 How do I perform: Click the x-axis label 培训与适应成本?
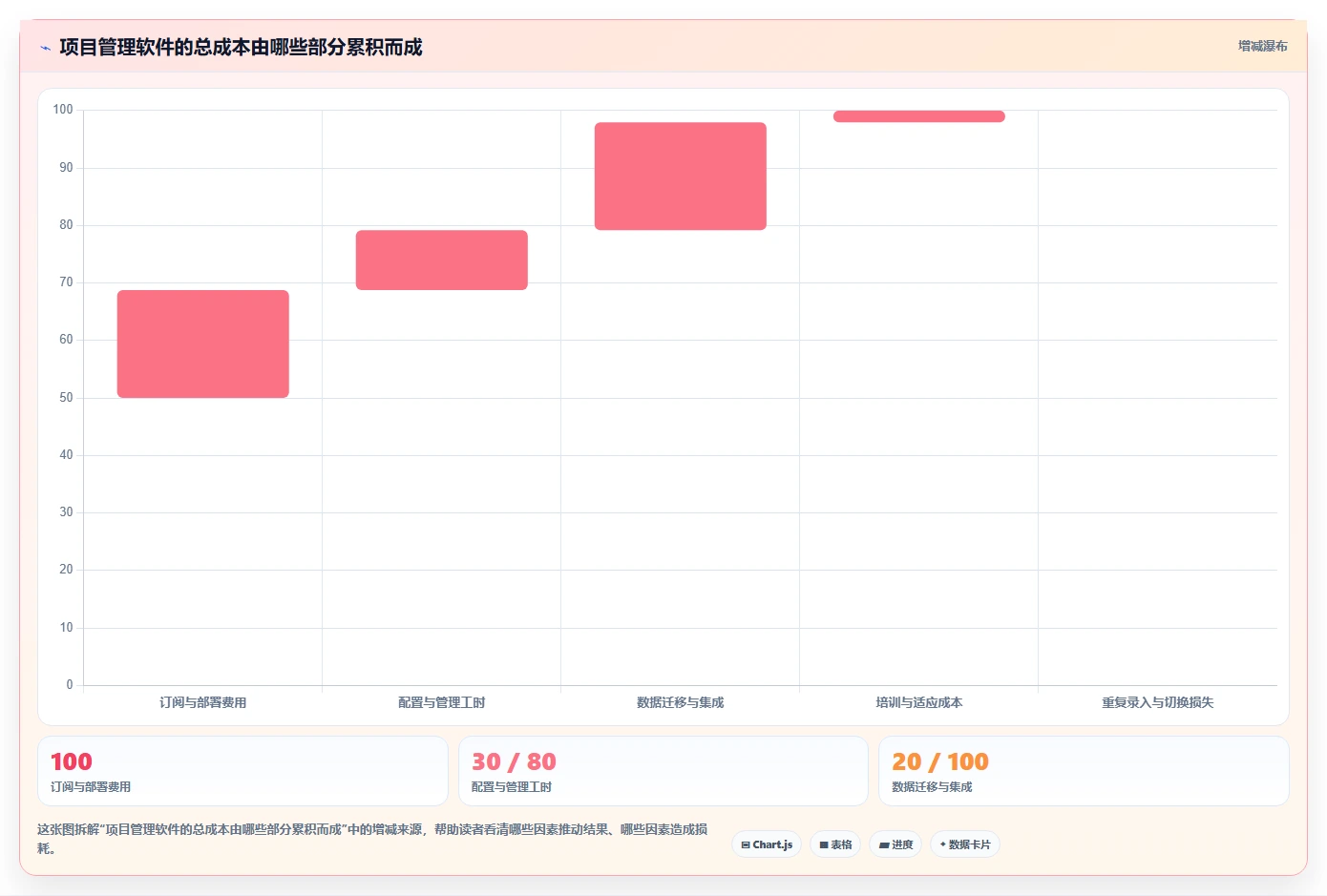pos(919,702)
